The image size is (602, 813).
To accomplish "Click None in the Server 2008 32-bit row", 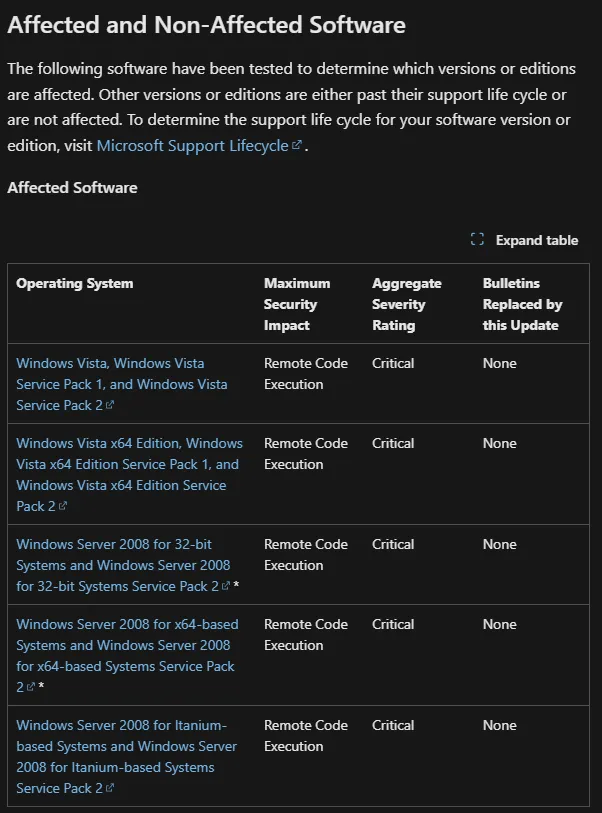I will (499, 544).
